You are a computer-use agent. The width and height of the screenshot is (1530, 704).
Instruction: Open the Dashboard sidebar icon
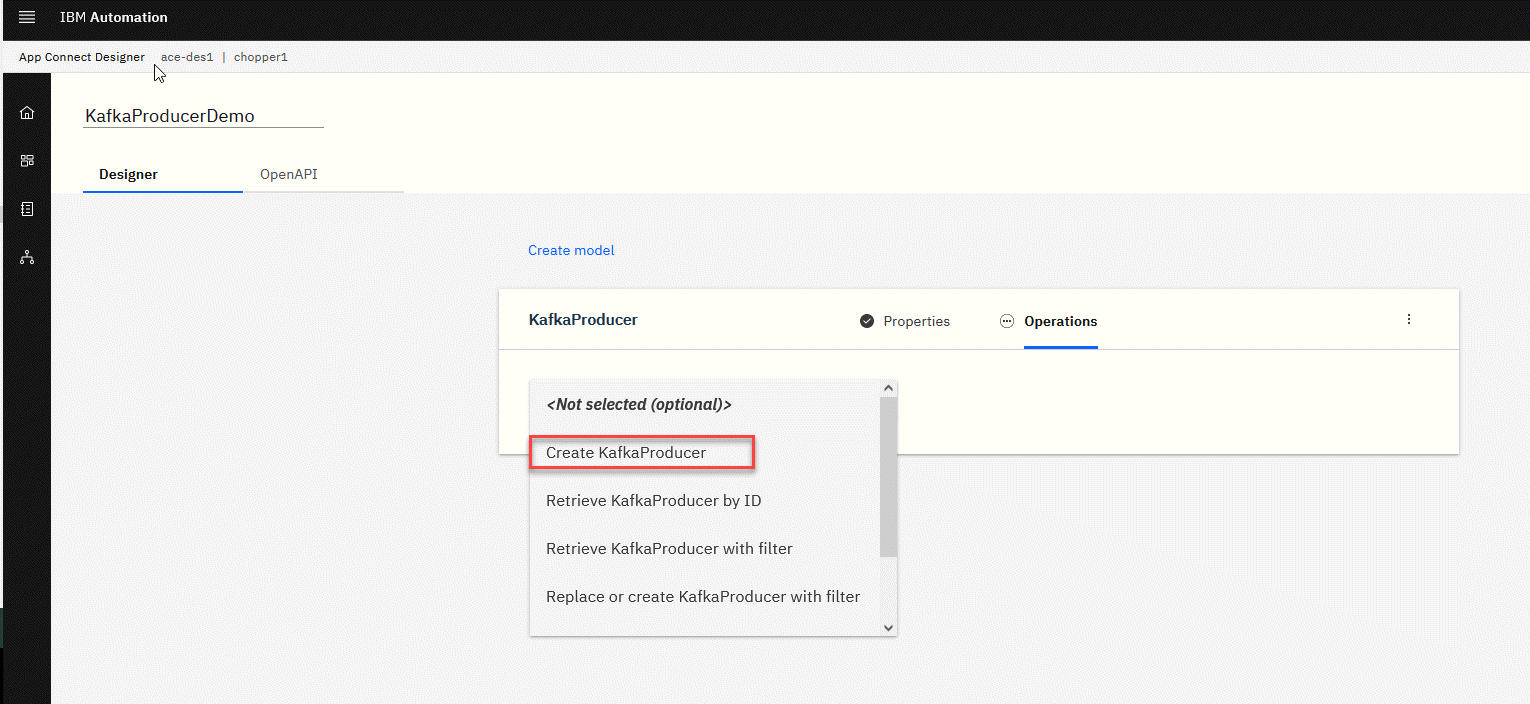[x=27, y=161]
